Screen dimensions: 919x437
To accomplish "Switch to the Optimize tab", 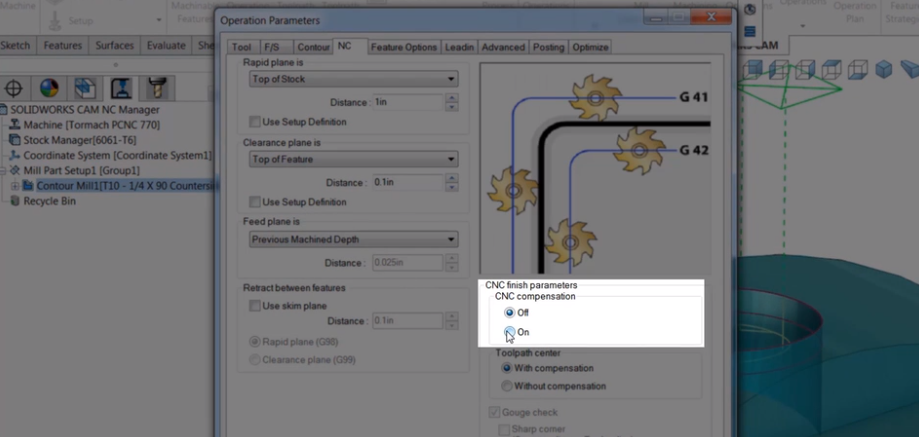I will coord(591,47).
